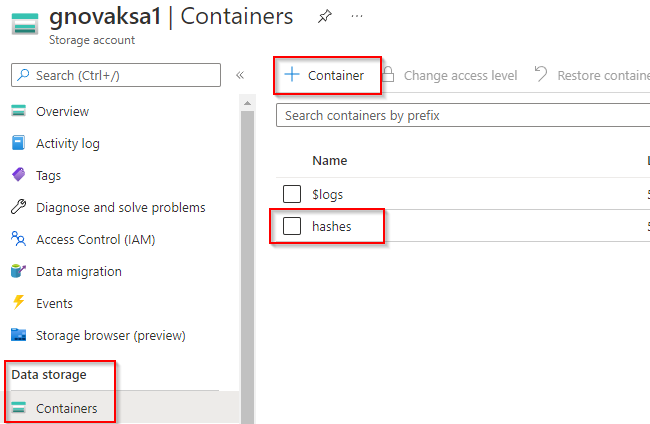650x424 pixels.
Task: Click the Diagnose and solve problems wrench icon
Action: (18, 207)
